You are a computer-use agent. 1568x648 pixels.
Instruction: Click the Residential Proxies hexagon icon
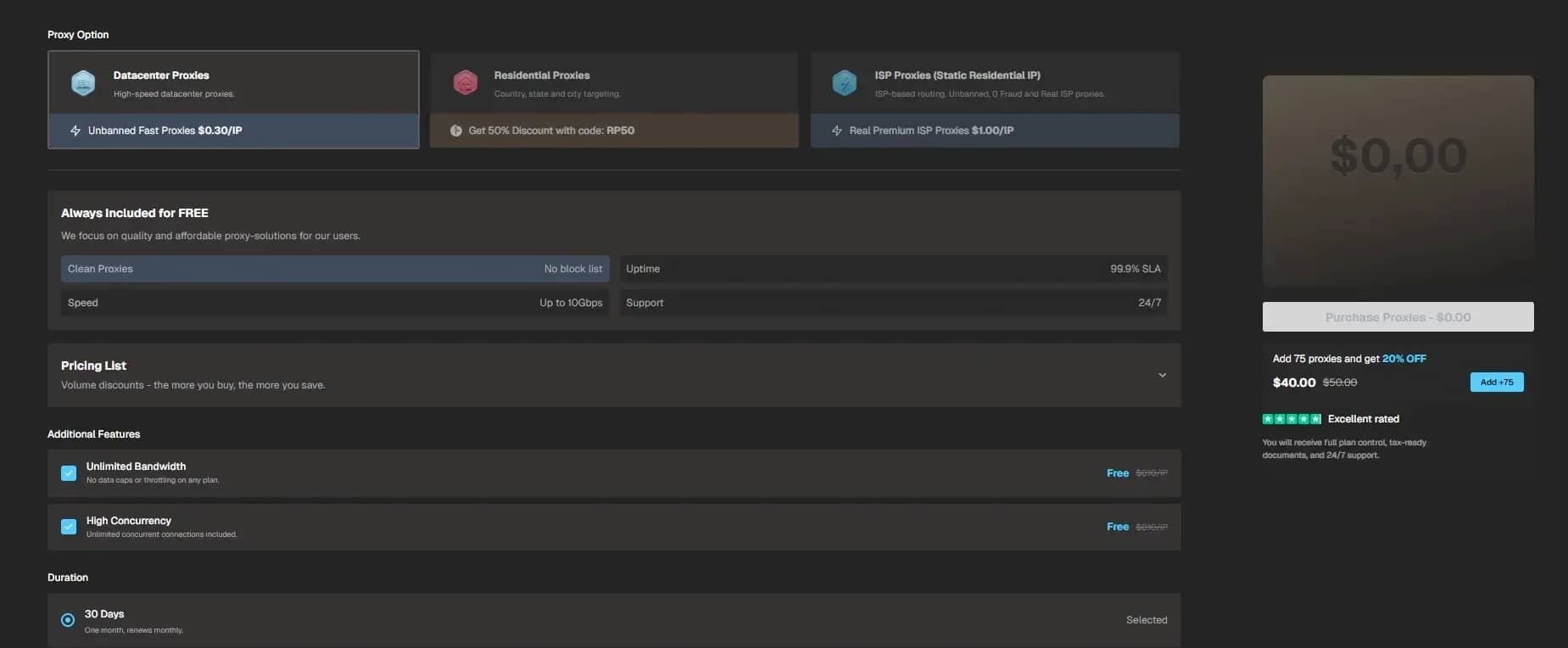pos(465,83)
